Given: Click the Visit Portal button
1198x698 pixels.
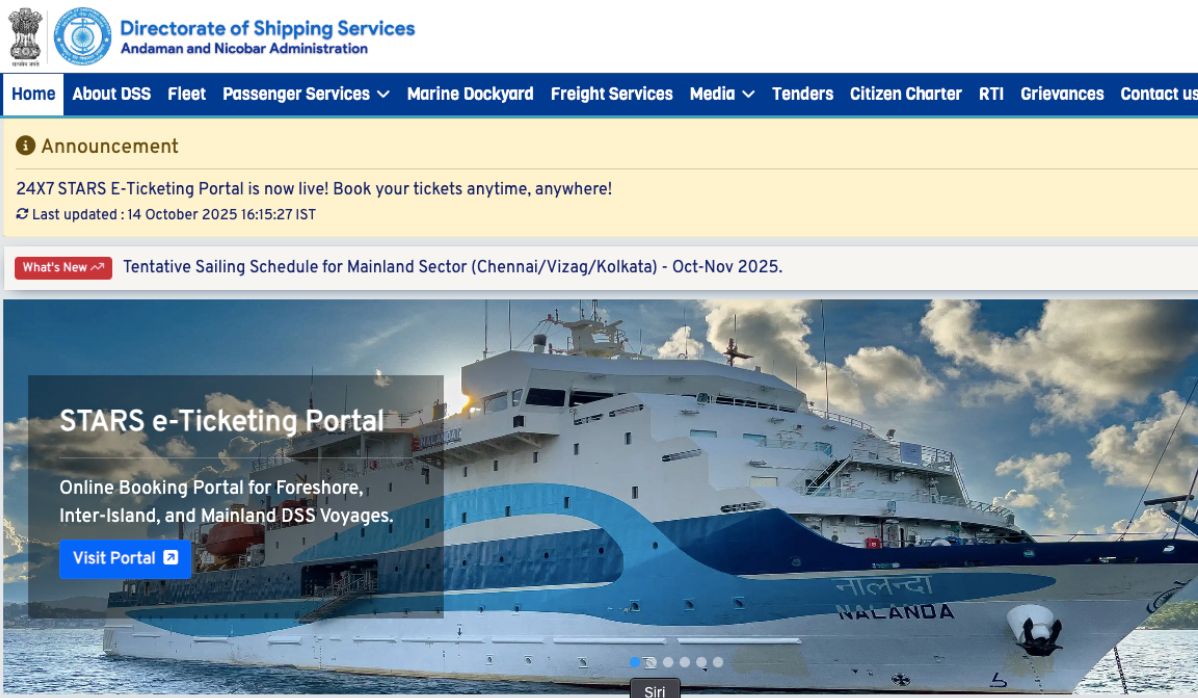Looking at the screenshot, I should point(125,558).
